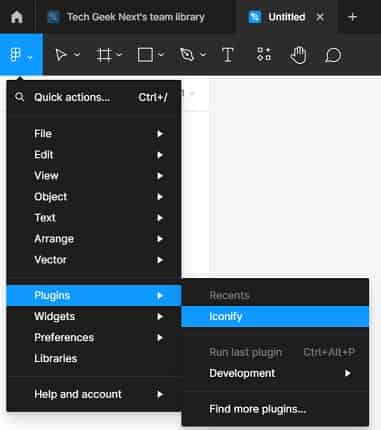Open the Figma main menu button
This screenshot has height=430, width=381.
[x=21, y=54]
